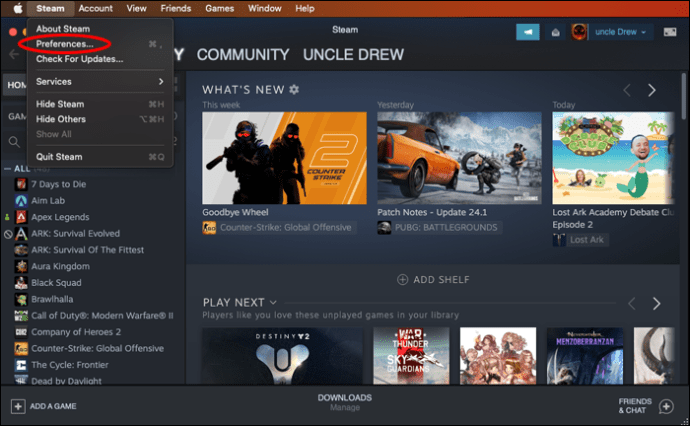Open the Help menu bar item
The image size is (690, 426).
[305, 8]
